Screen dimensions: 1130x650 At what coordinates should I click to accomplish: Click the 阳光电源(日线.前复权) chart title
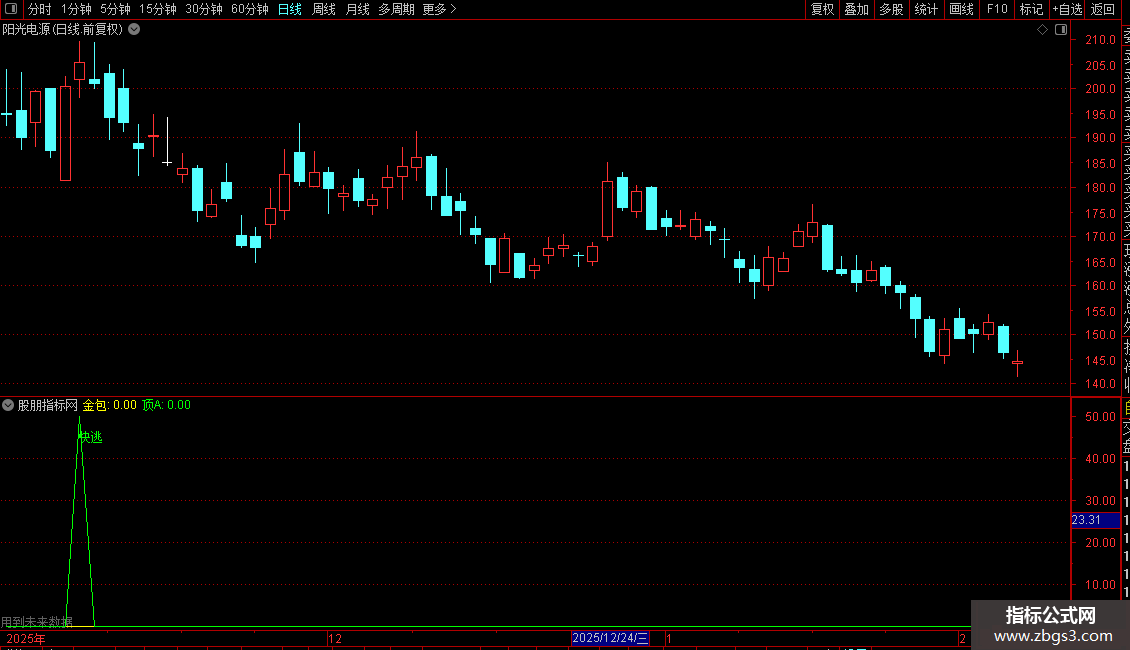coord(63,30)
